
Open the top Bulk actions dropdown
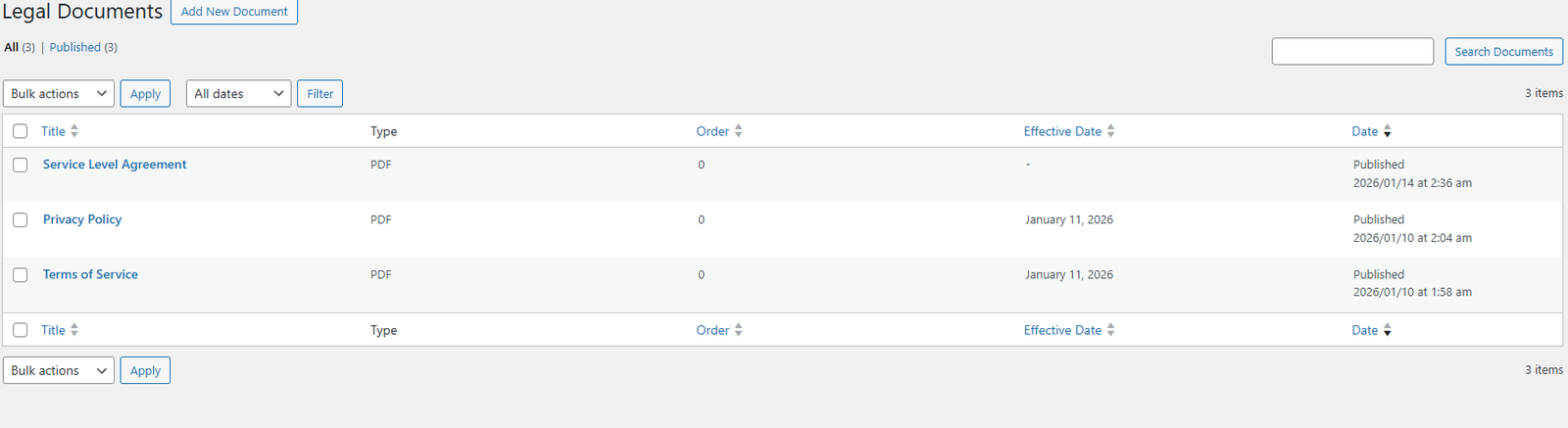pos(59,94)
